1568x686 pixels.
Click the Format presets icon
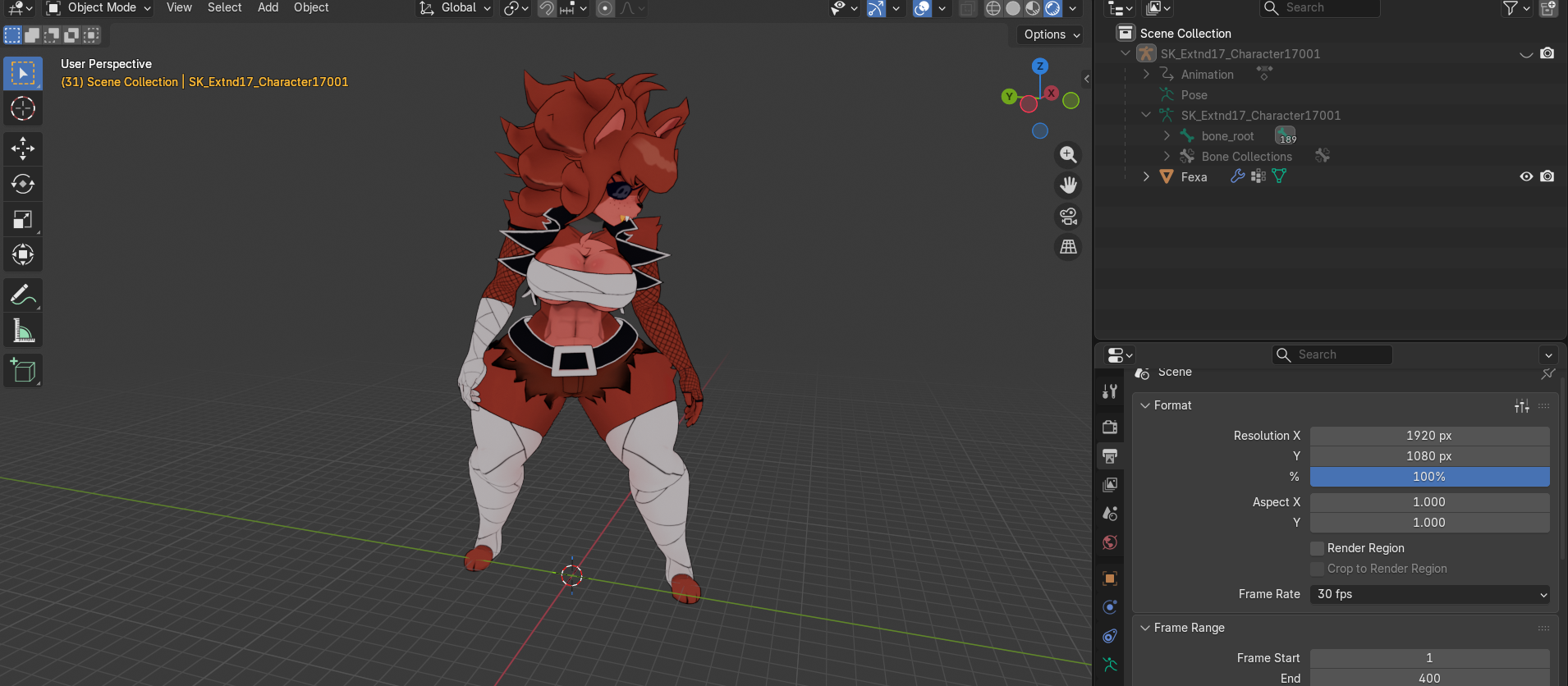1522,406
